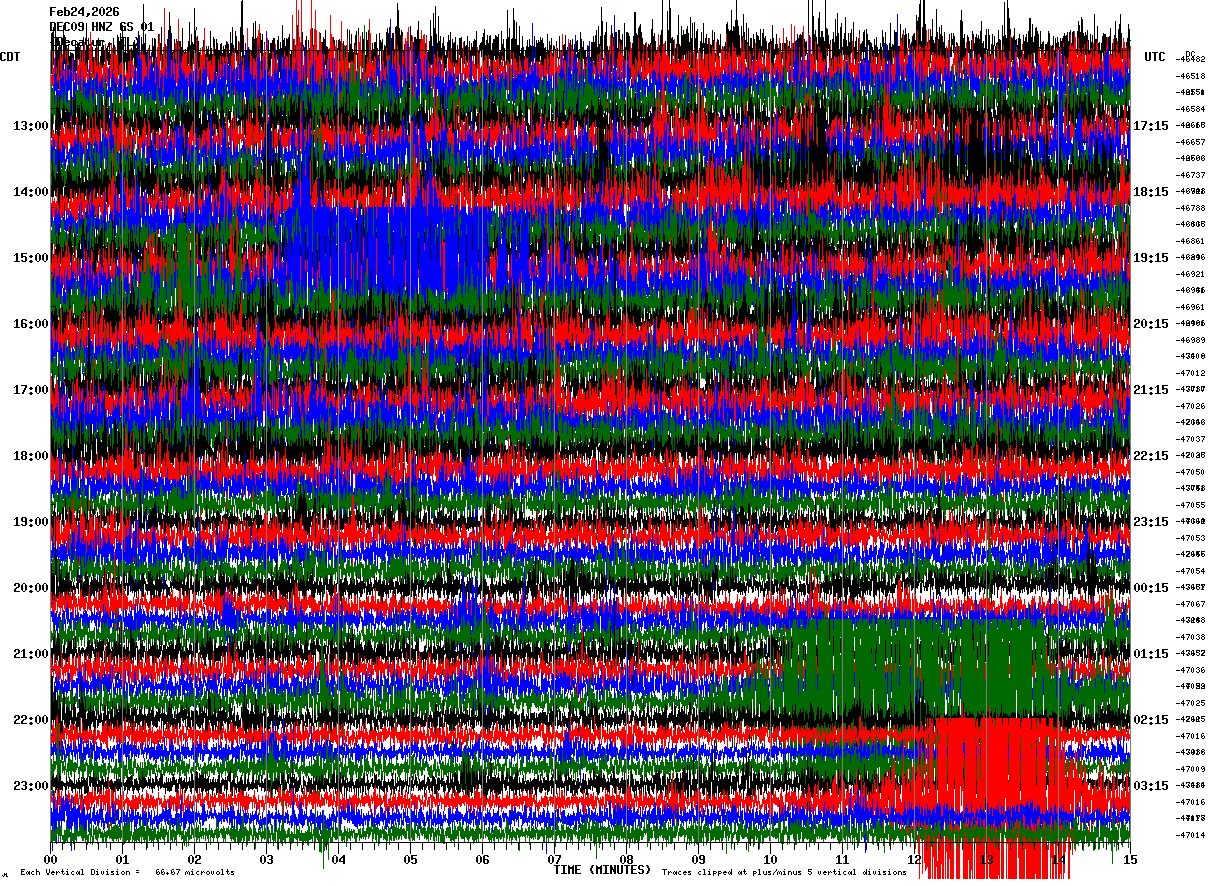Screen dimensions: 1210x886
Task: Click the minute 03 axis tick label
Action: click(267, 860)
